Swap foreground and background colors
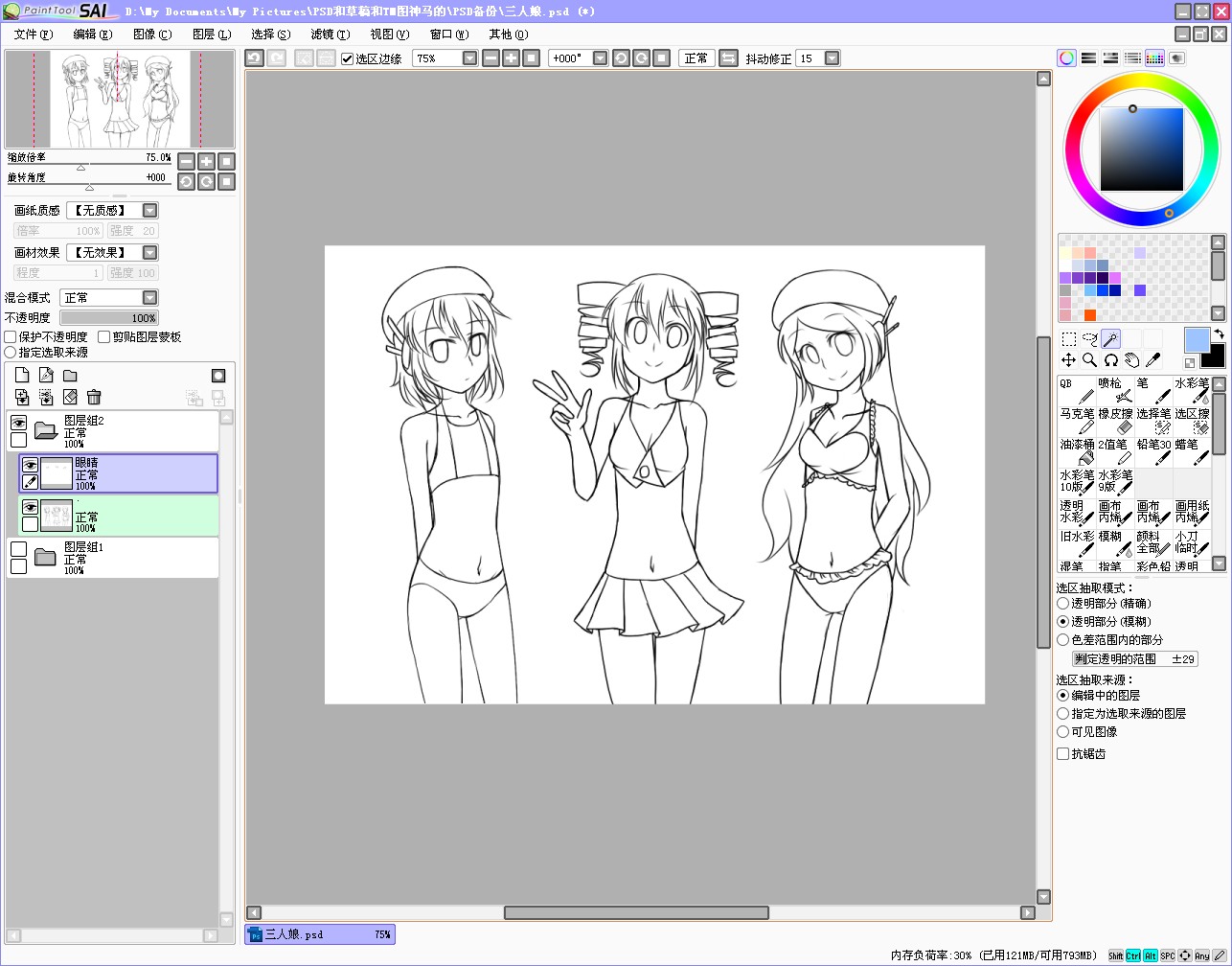 pyautogui.click(x=1219, y=334)
